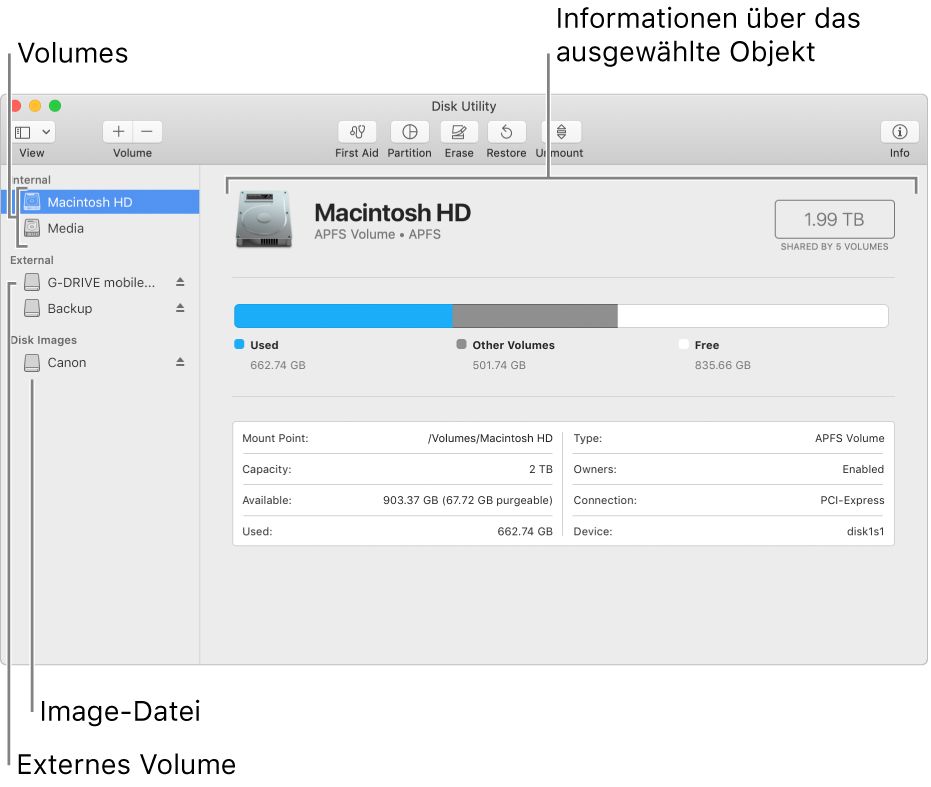The height and width of the screenshot is (787, 931).
Task: Select the Media volume
Action: click(100, 228)
